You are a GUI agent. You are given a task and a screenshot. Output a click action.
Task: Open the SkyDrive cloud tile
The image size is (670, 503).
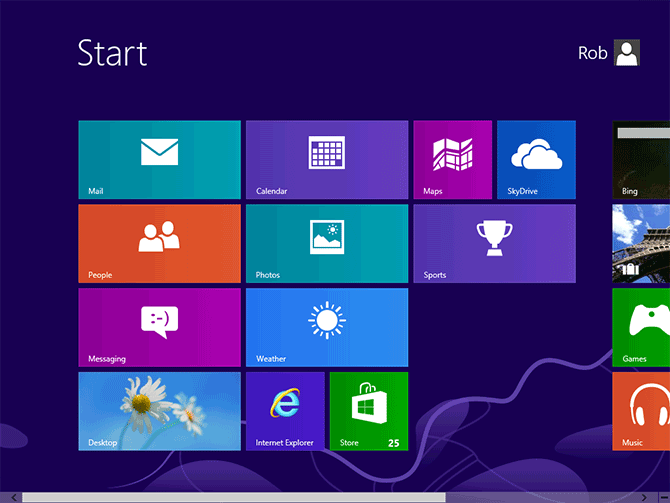click(536, 159)
